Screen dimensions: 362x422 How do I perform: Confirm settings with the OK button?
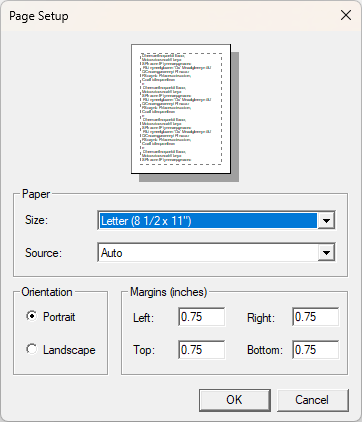[x=235, y=400]
